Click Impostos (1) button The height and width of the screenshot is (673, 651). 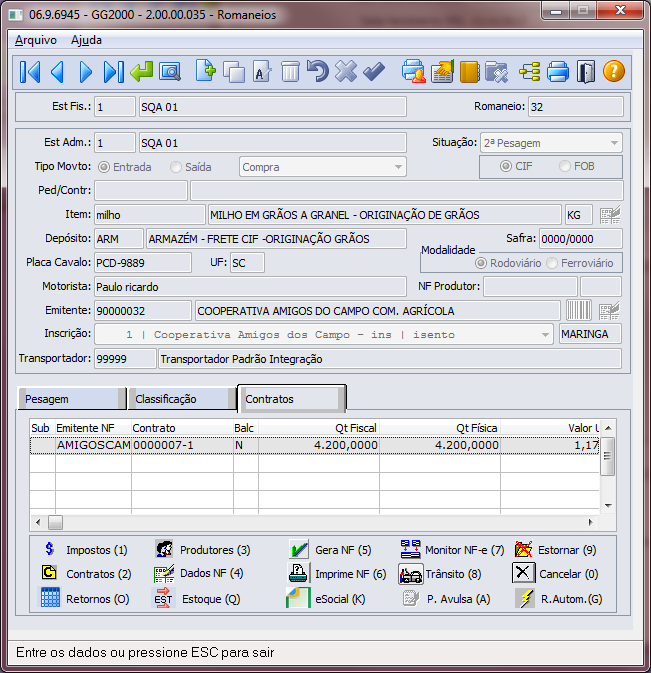pyautogui.click(x=85, y=550)
